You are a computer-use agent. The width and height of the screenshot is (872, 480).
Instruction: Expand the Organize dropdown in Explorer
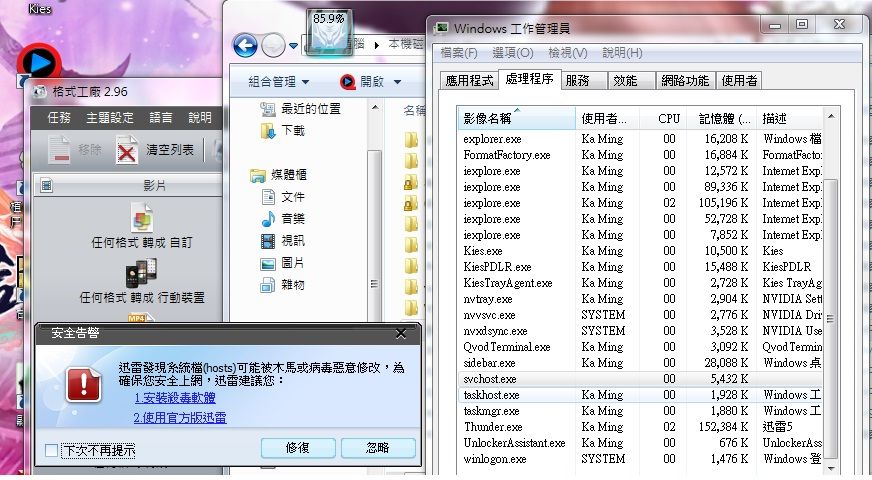279,82
